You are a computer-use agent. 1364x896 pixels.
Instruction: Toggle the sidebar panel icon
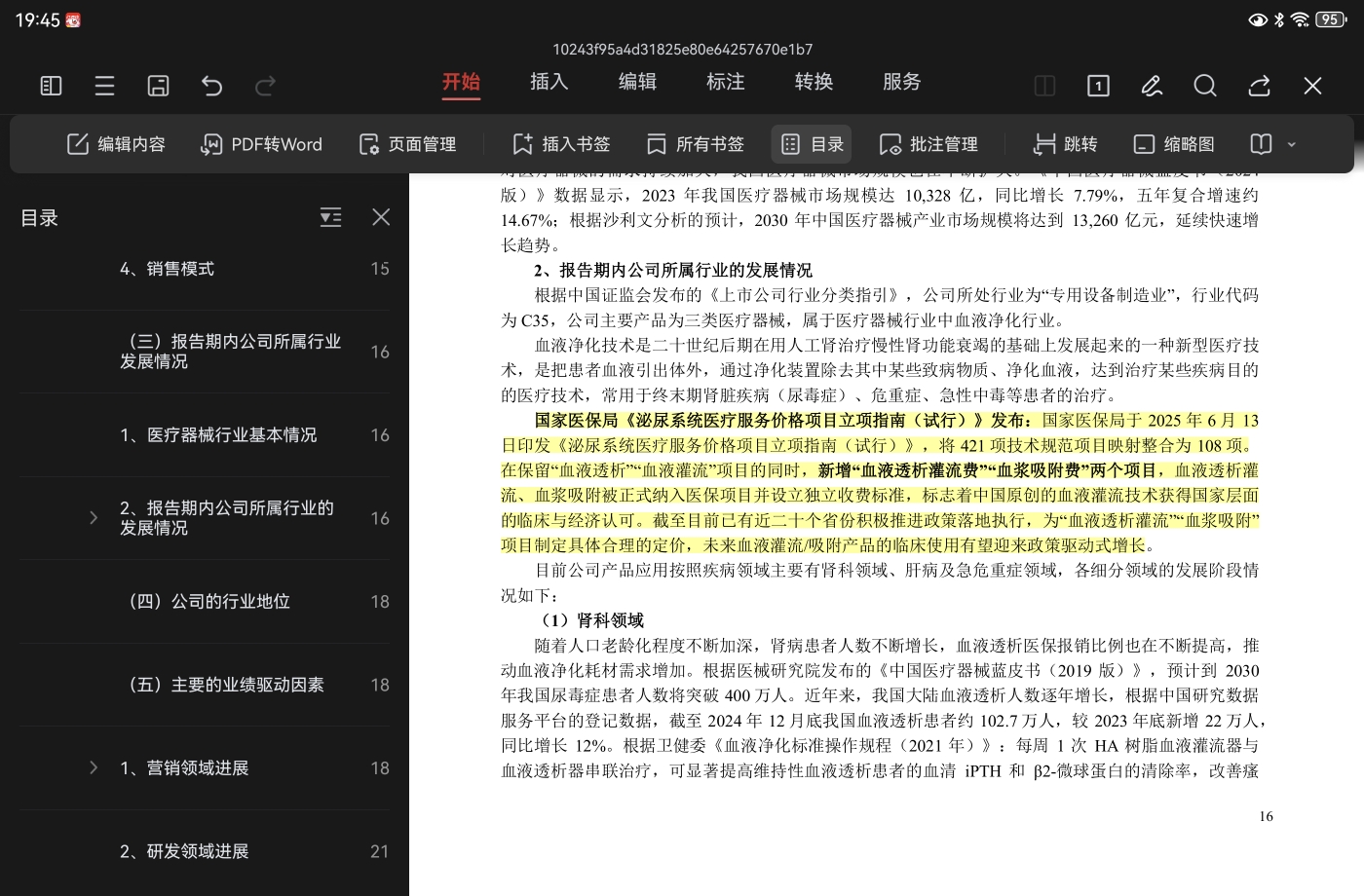51,86
